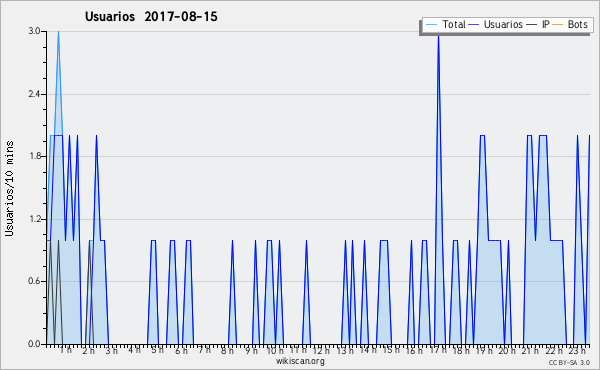Image resolution: width=600 pixels, height=370 pixels.
Task: Click the Usuarios/10 mins axis label
Action: (x=9, y=188)
